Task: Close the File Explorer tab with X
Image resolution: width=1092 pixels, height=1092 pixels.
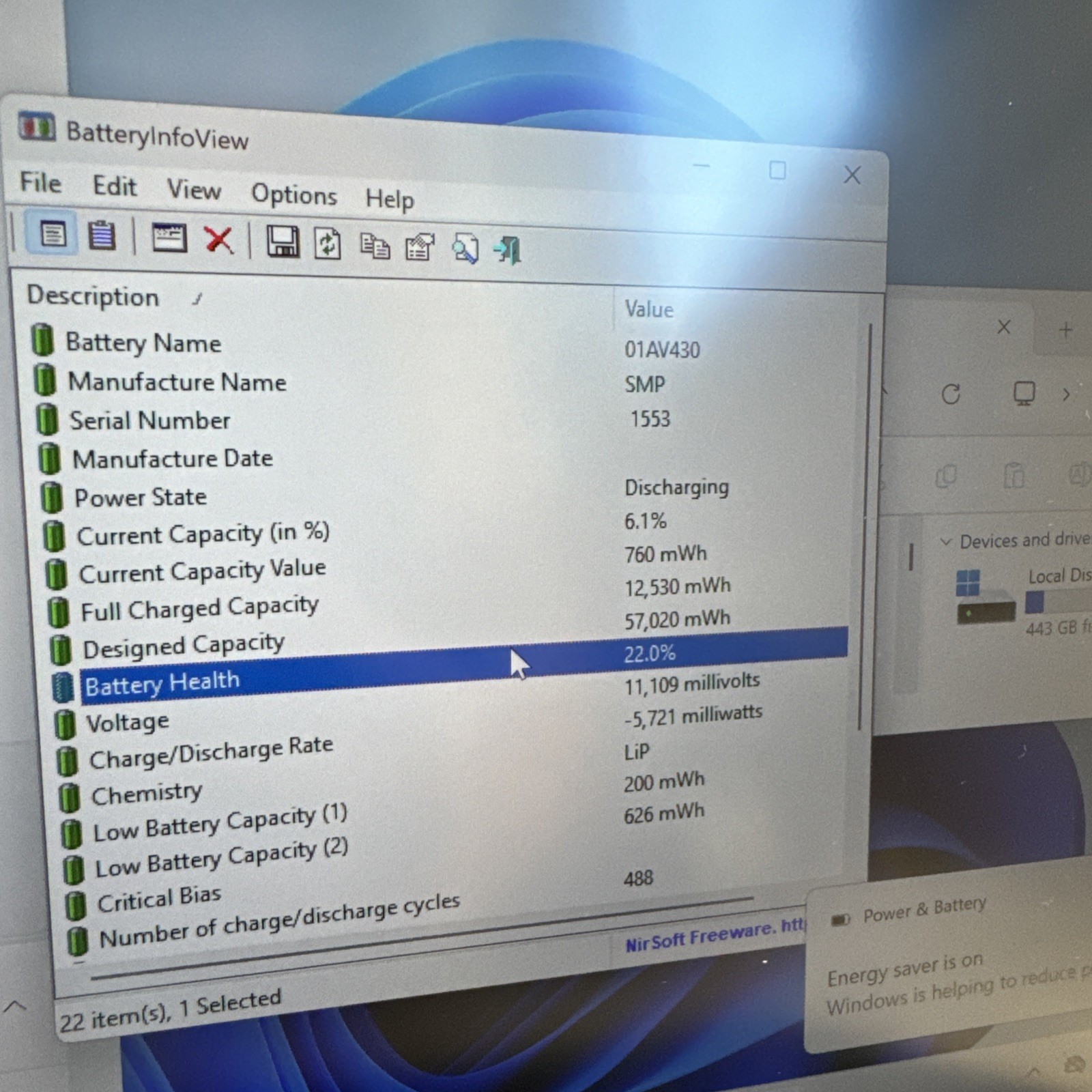Action: [1003, 328]
